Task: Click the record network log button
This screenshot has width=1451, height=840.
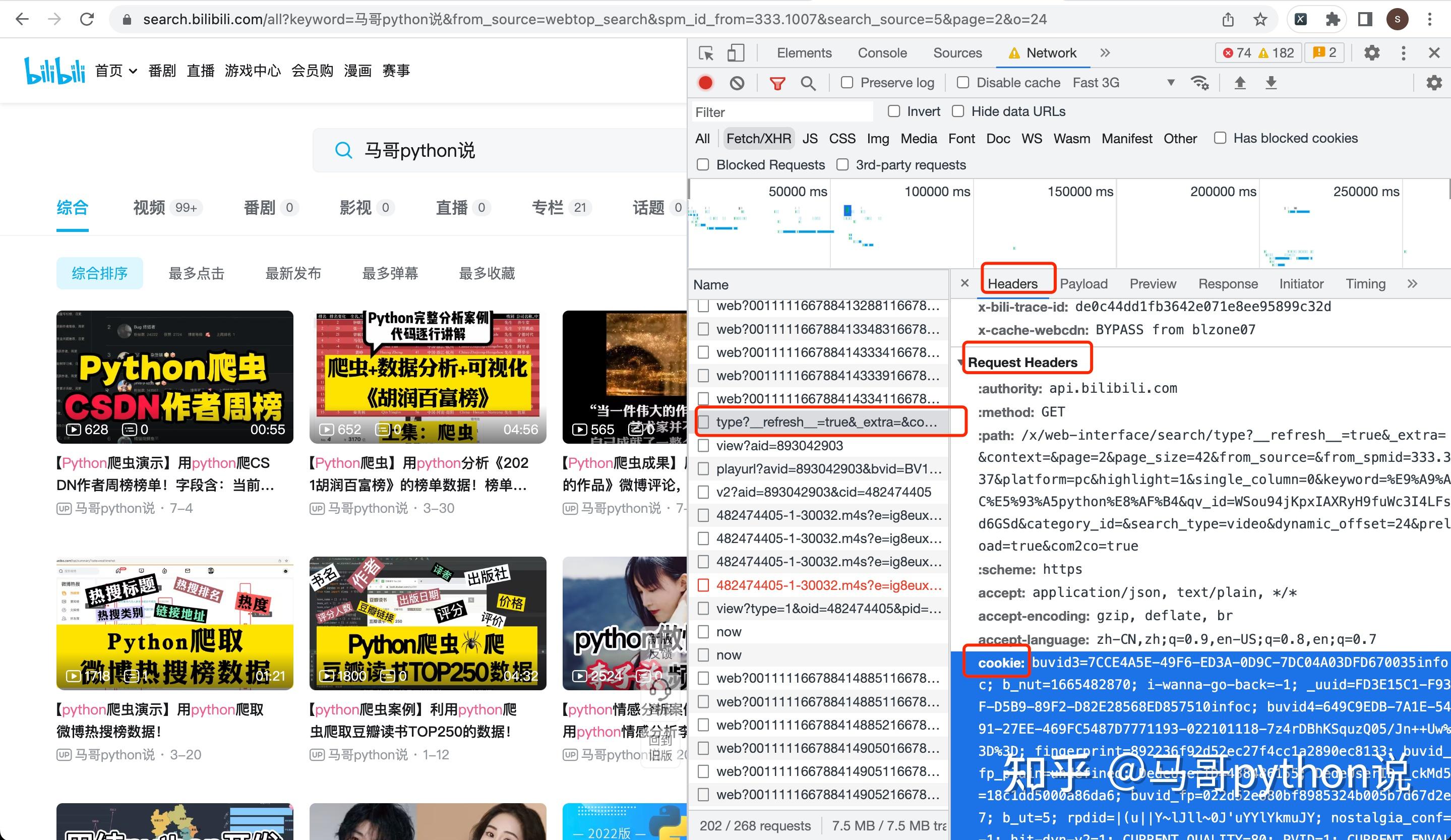Action: (705, 83)
